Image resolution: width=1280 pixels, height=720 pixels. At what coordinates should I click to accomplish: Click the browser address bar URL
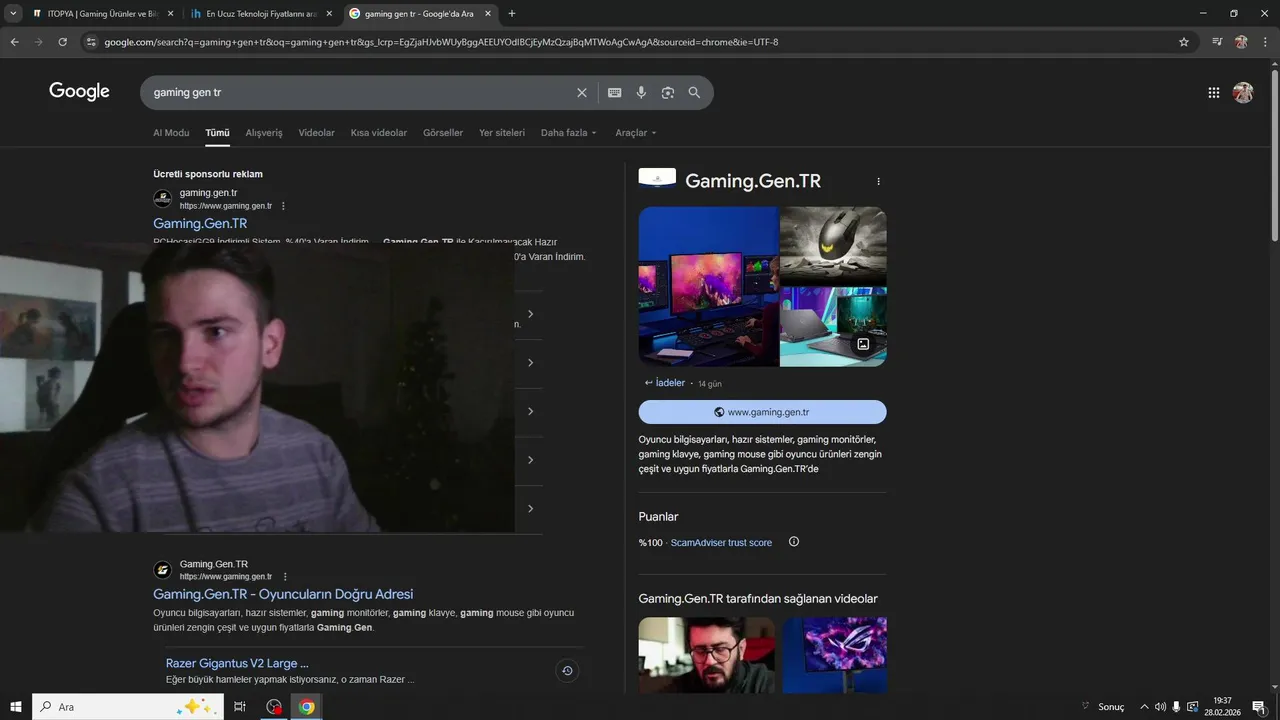pyautogui.click(x=441, y=42)
